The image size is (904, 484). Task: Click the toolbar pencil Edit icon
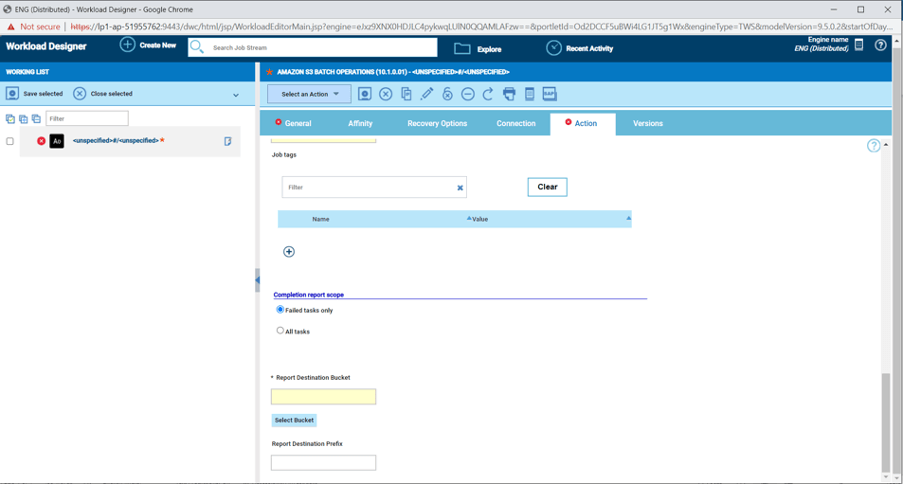click(427, 94)
